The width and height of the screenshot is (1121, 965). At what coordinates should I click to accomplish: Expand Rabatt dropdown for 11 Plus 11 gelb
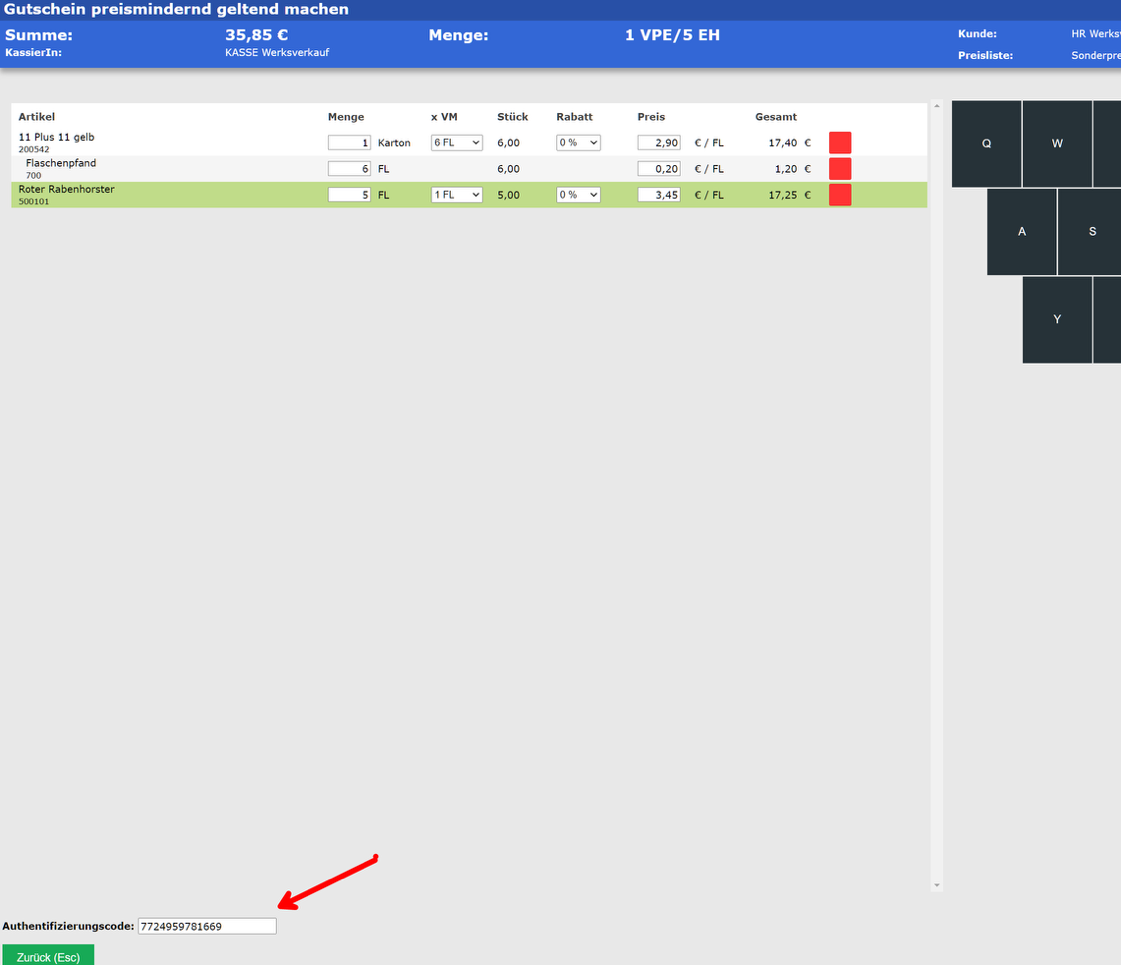[578, 143]
